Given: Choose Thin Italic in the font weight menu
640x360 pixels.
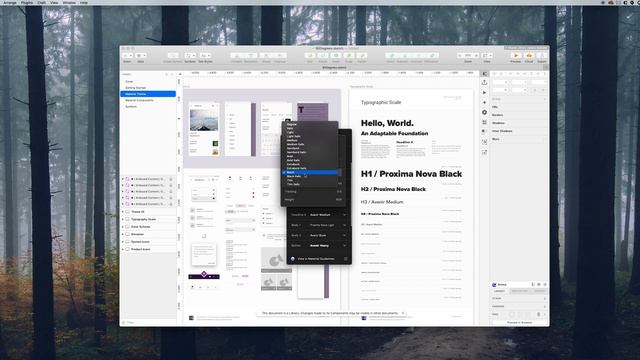Looking at the screenshot, I should 310,184.
